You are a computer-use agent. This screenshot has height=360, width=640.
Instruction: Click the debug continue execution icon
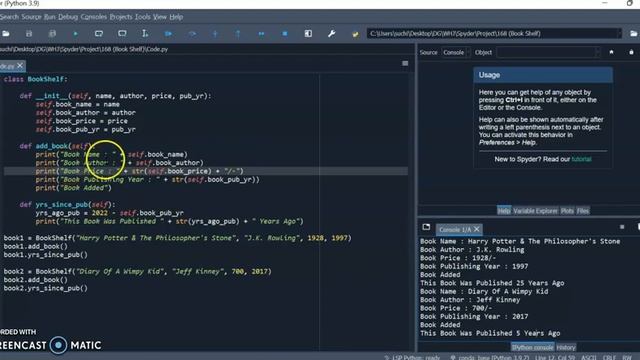261,33
